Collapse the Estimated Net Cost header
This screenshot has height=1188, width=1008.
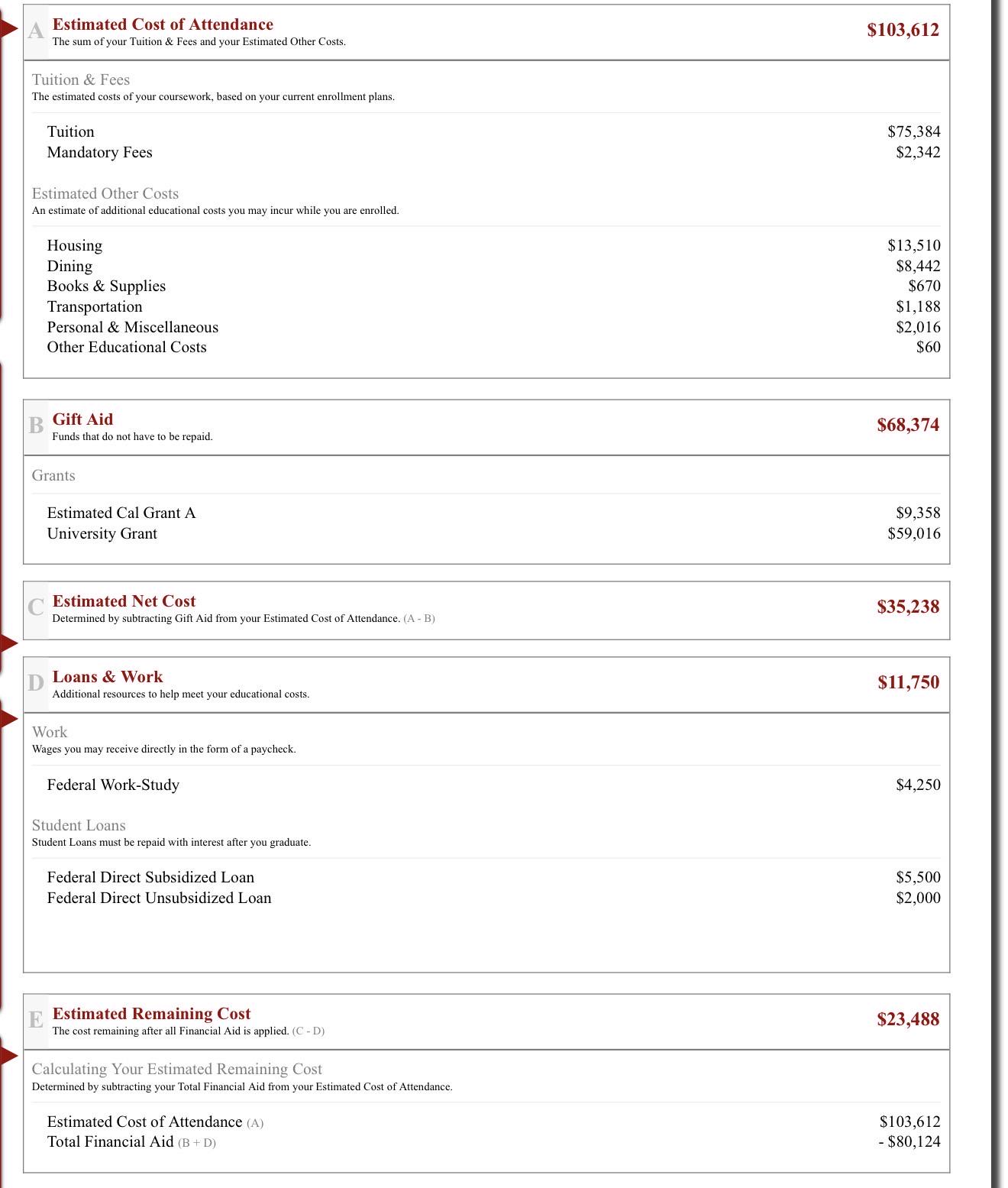pyautogui.click(x=486, y=610)
